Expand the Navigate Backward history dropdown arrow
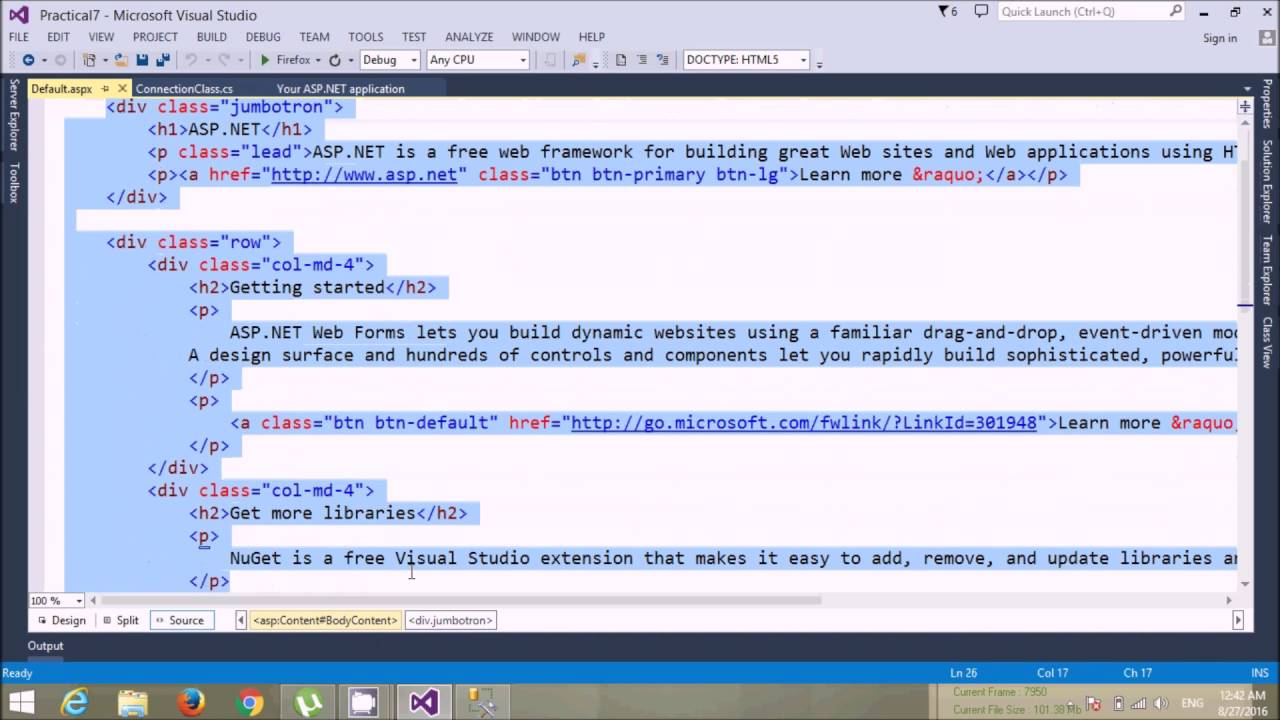Image resolution: width=1280 pixels, height=720 pixels. 44,60
